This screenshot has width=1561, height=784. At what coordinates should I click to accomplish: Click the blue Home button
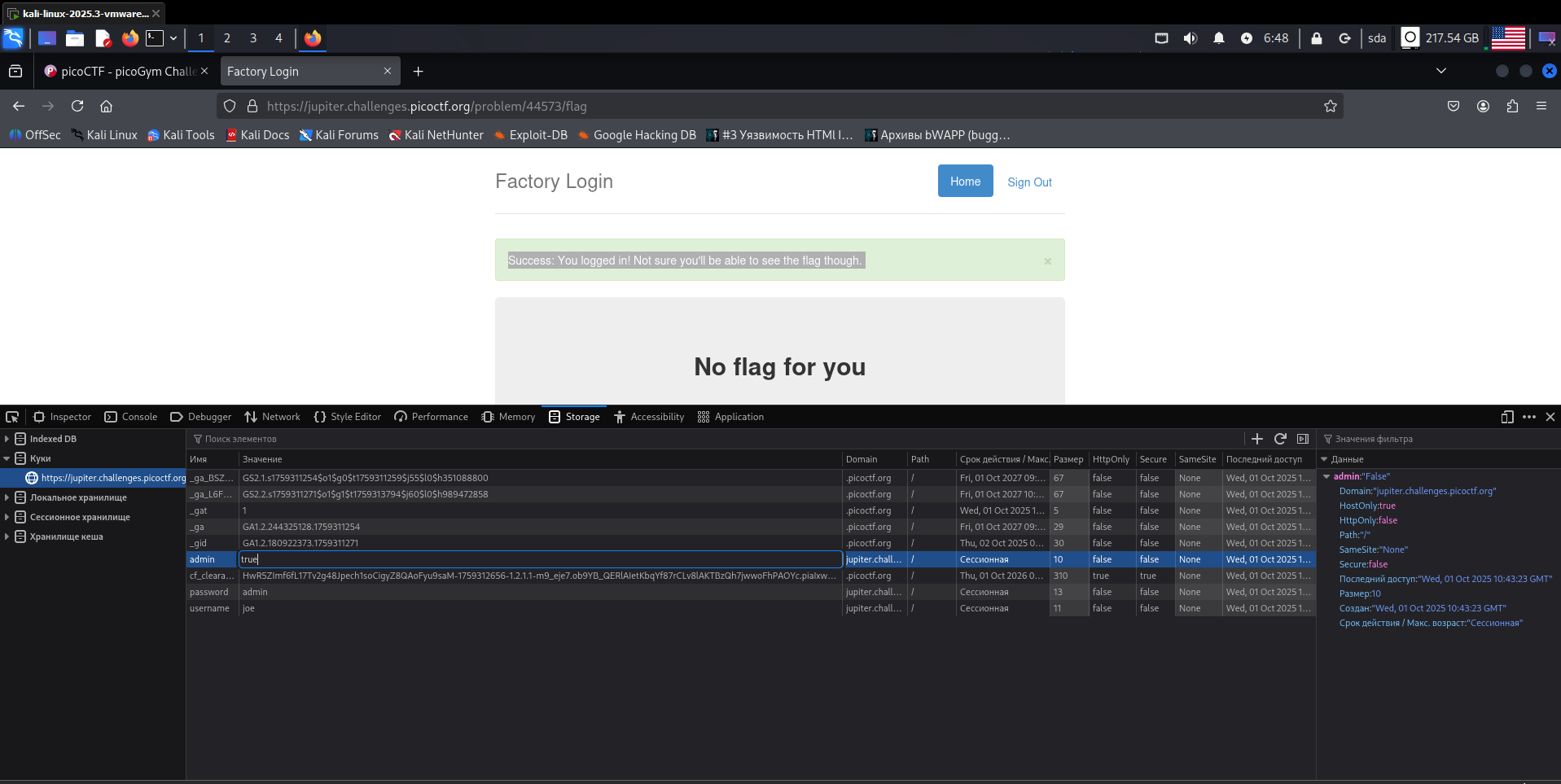click(x=965, y=182)
